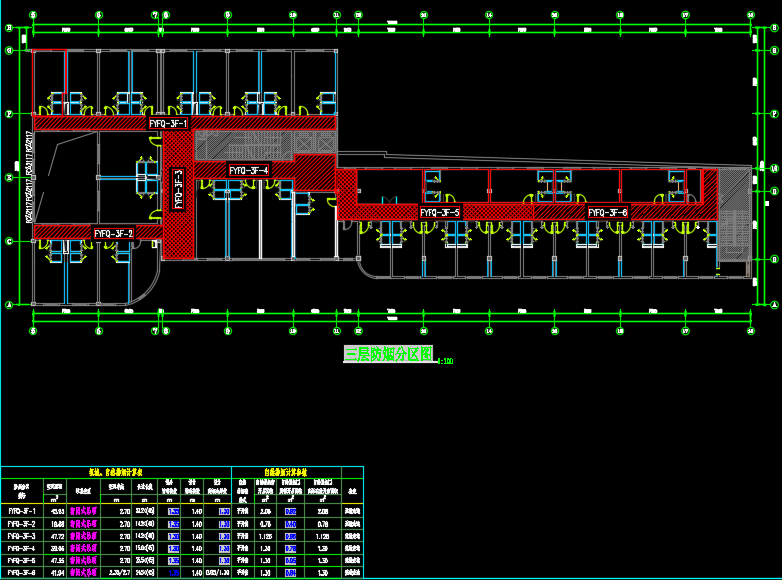This screenshot has width=782, height=580.
Task: Select the FYFQ-3F-5 zone label
Action: [x=439, y=213]
